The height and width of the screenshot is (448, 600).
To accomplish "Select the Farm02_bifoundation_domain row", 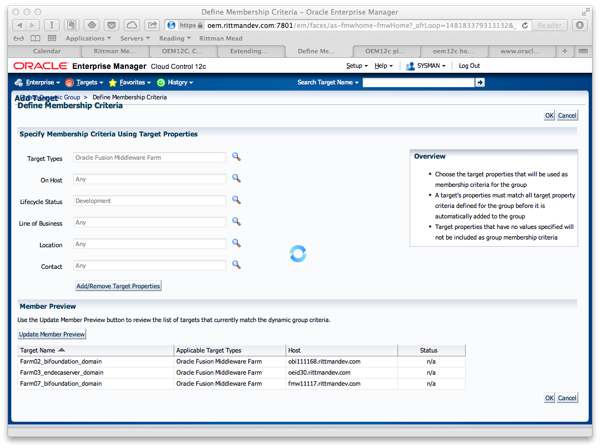I will tap(241, 362).
